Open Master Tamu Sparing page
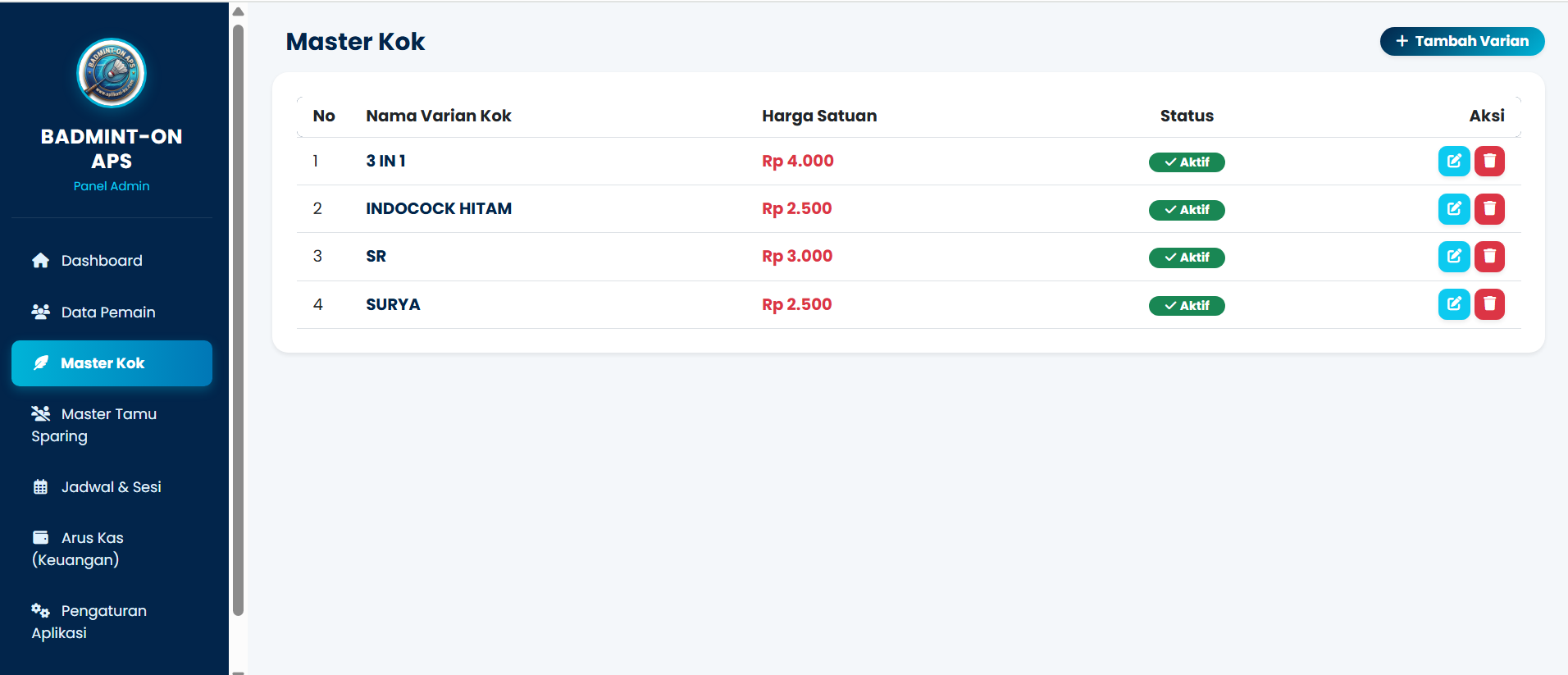 click(x=112, y=425)
